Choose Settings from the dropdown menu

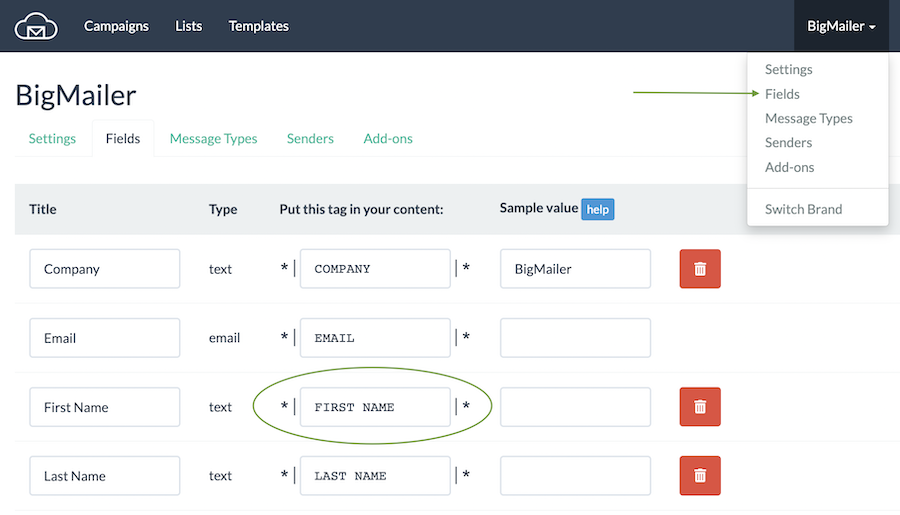[x=788, y=69]
